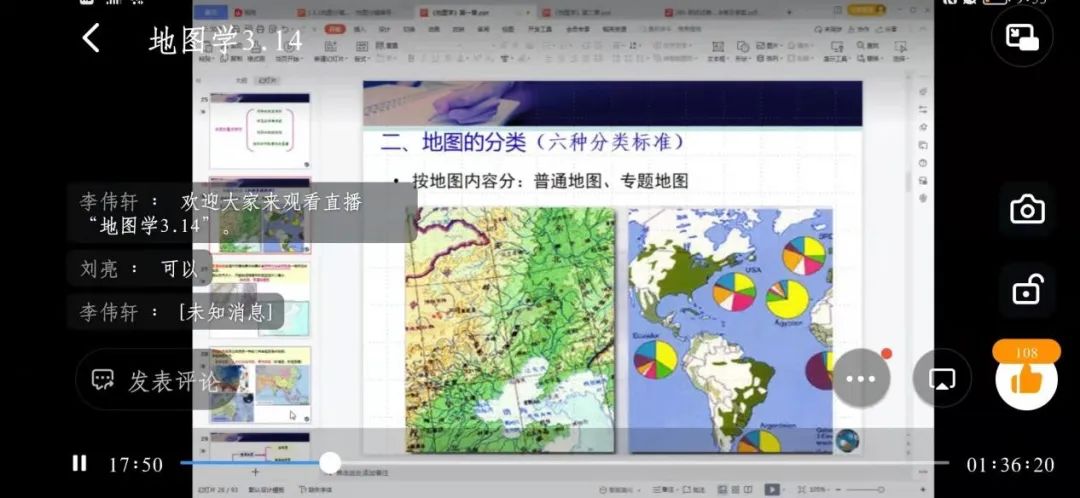Tap the back arrow beside 地图学3.14
This screenshot has height=498, width=1080.
(x=91, y=39)
